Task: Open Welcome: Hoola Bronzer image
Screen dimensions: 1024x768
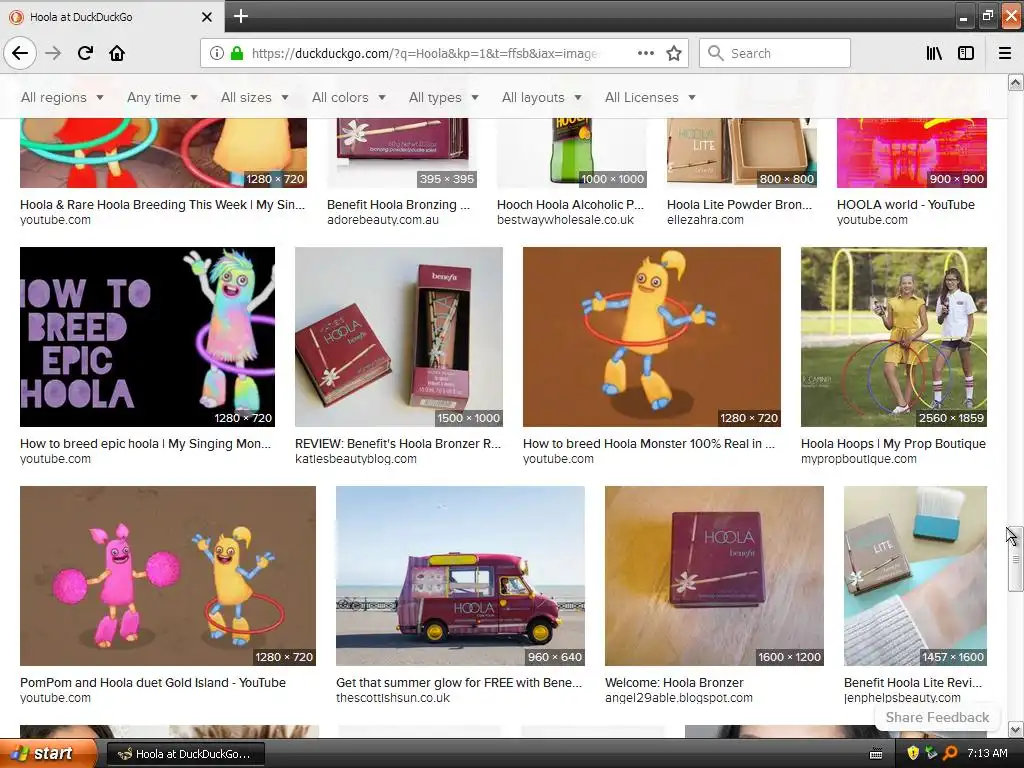Action: 714,576
